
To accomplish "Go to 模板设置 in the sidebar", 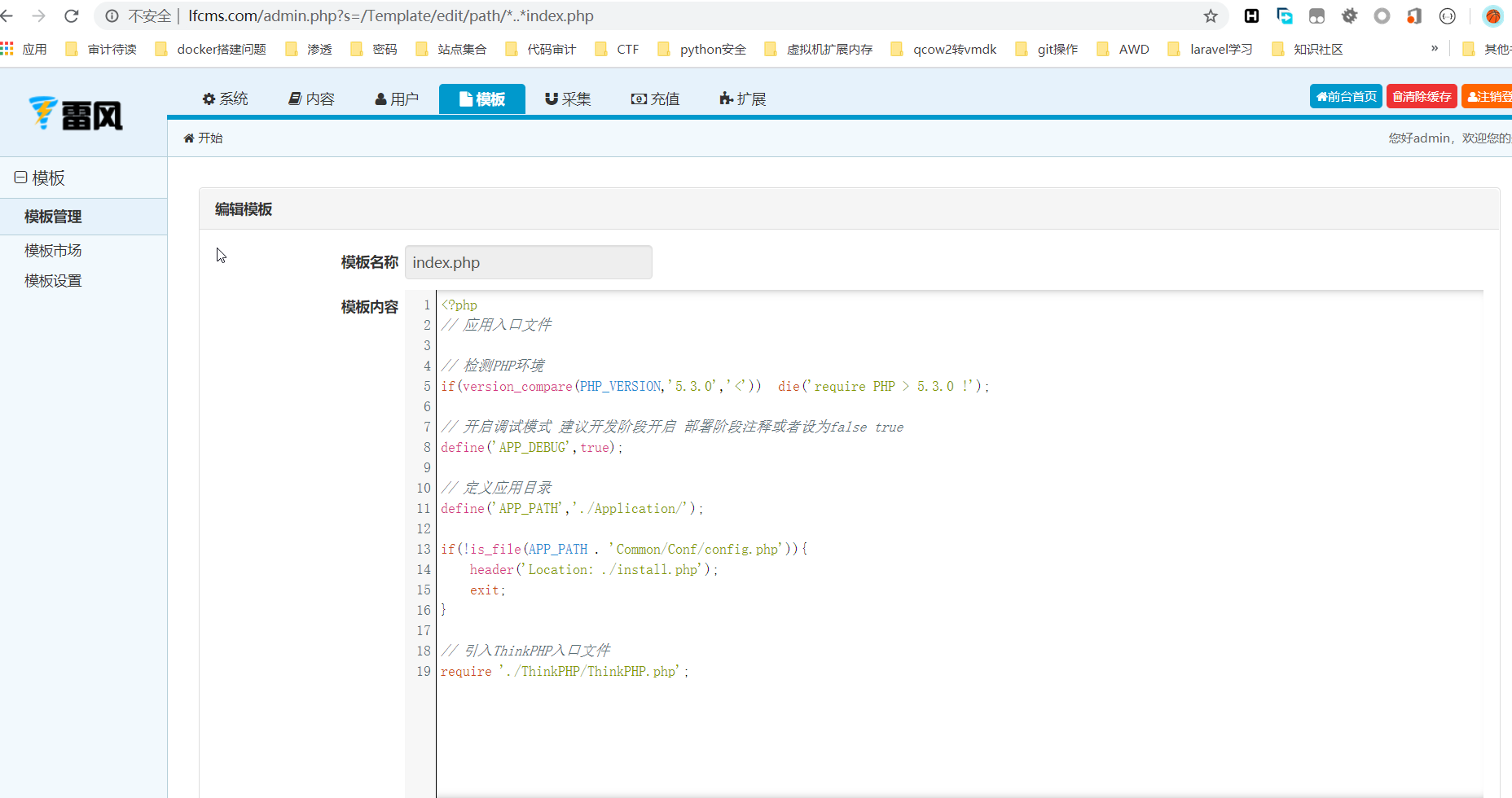I will 53,281.
